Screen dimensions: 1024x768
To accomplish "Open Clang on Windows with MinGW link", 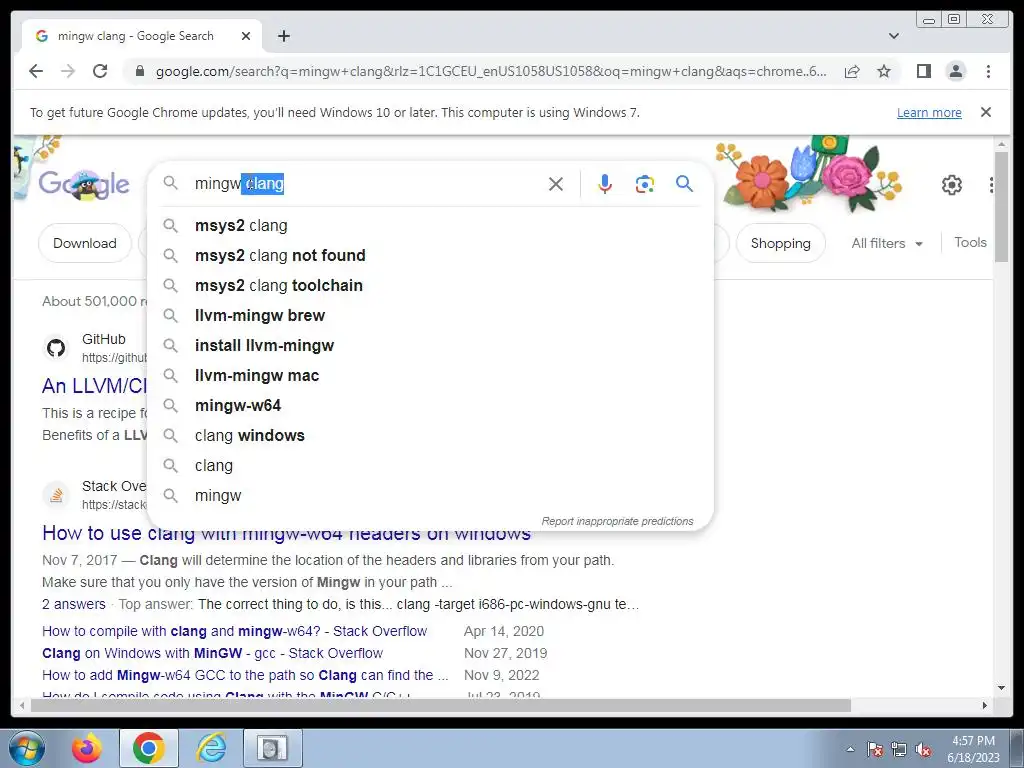I will (x=212, y=653).
